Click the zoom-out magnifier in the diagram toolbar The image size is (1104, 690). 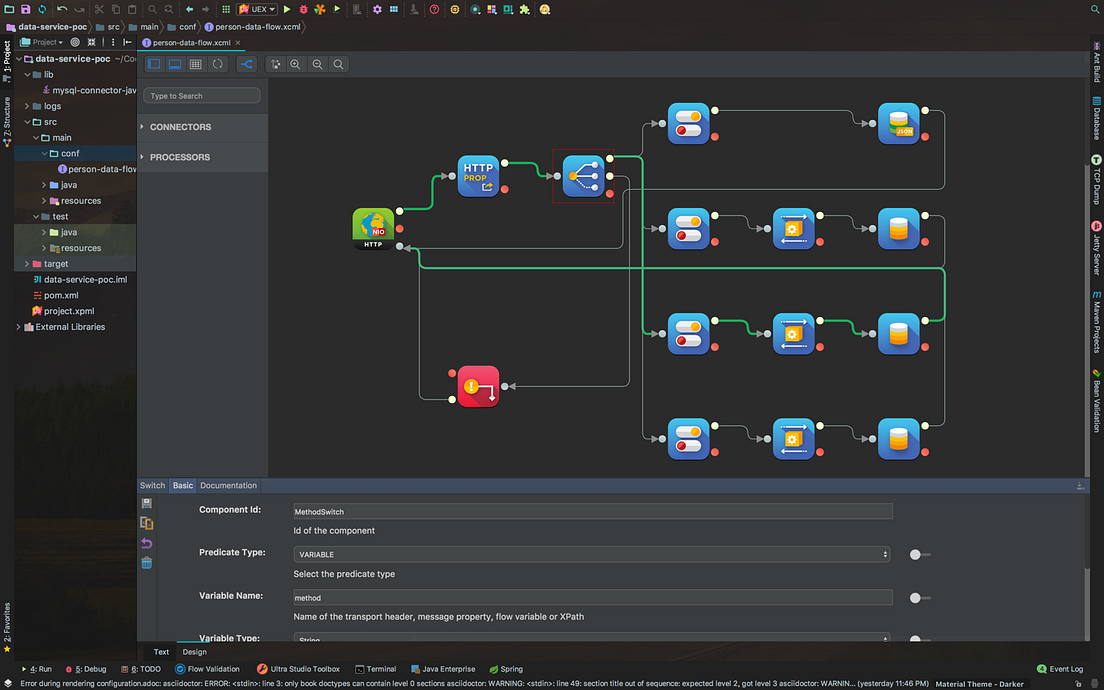coord(318,63)
